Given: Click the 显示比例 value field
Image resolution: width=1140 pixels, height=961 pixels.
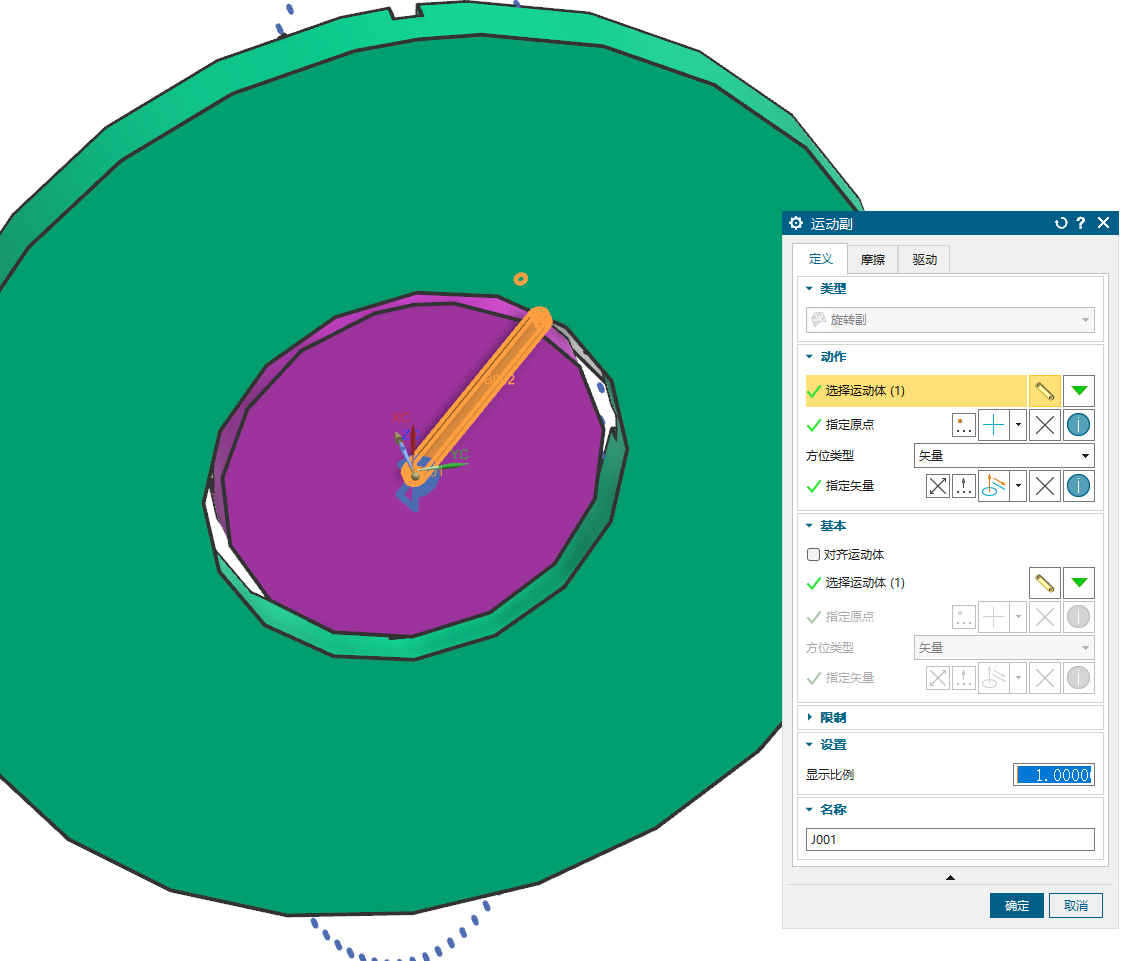Looking at the screenshot, I should [x=1053, y=775].
